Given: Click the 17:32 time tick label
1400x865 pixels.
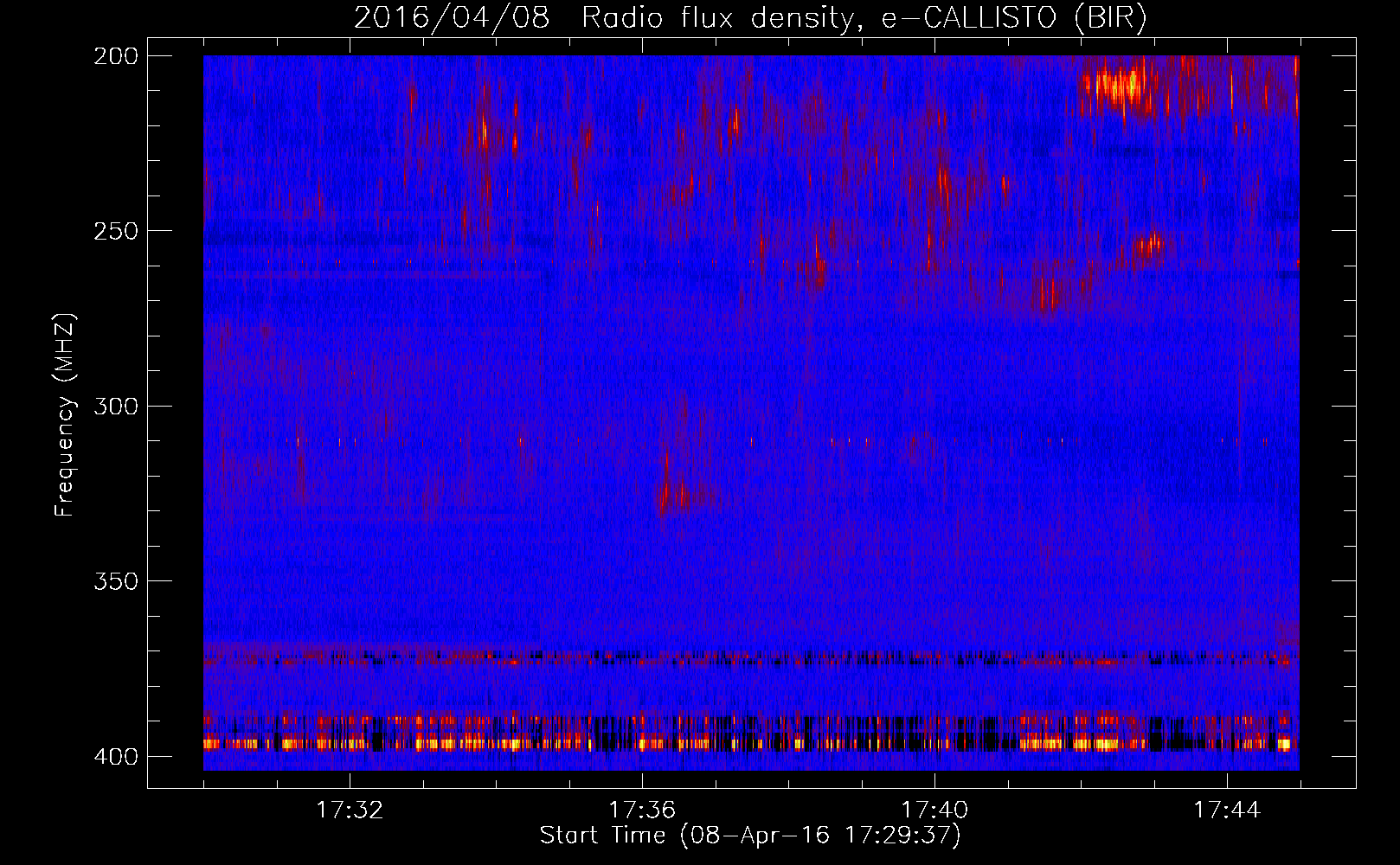Looking at the screenshot, I should click(350, 810).
